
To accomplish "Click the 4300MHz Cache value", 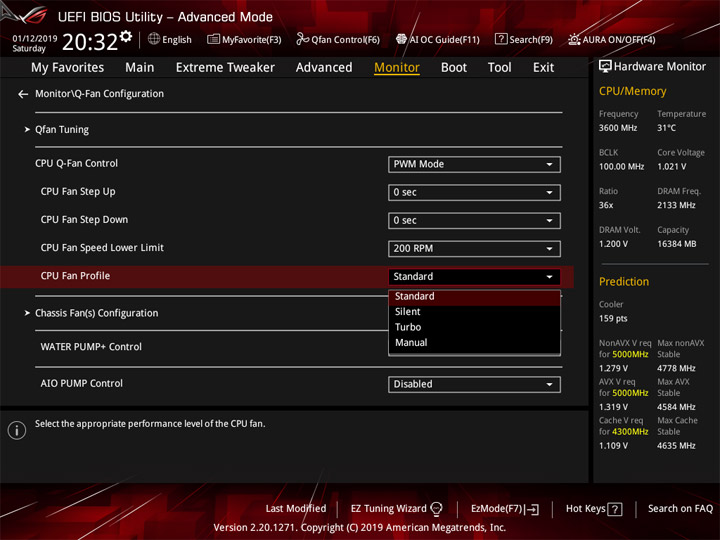I will (630, 432).
